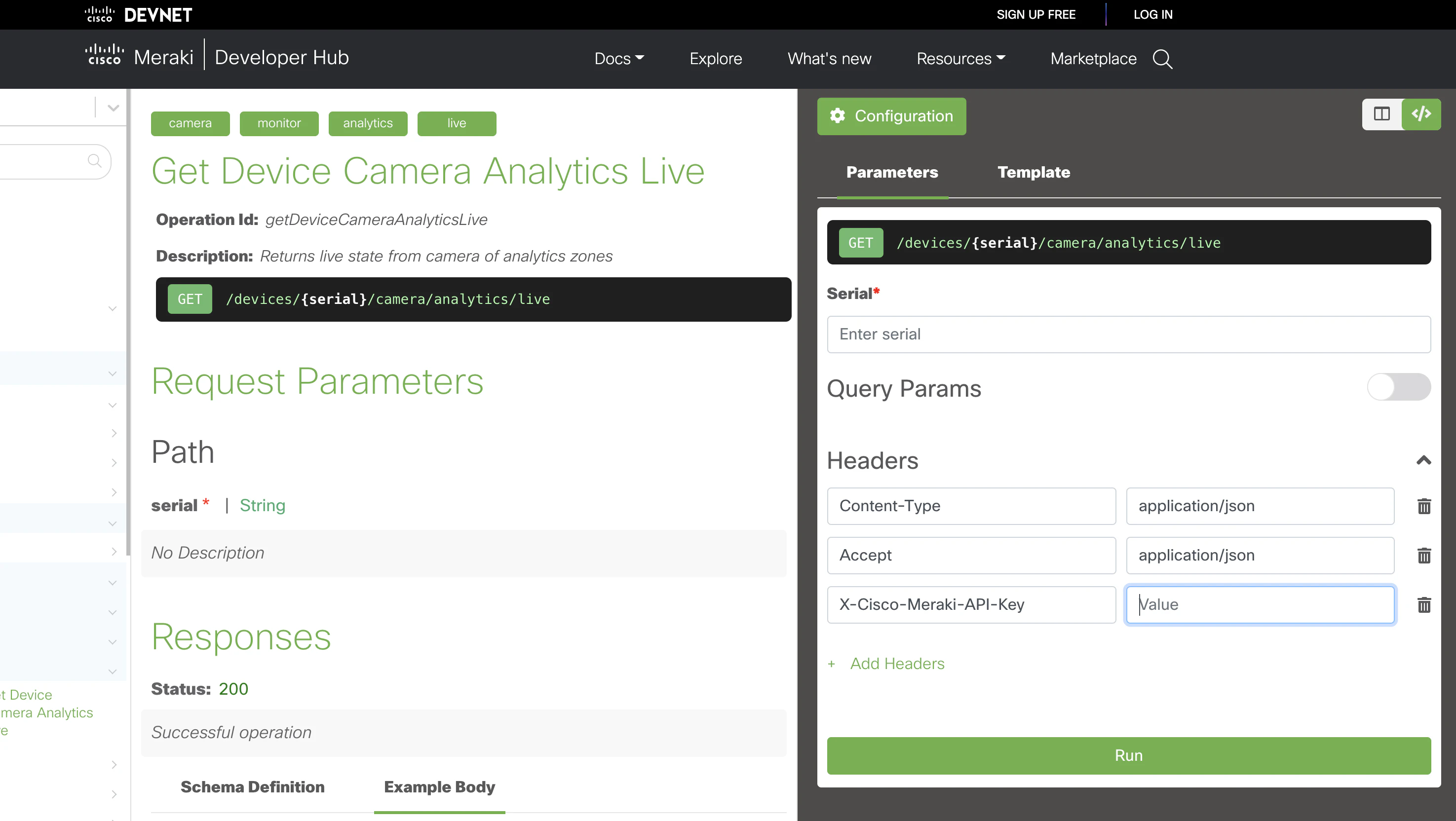Image resolution: width=1456 pixels, height=821 pixels.
Task: Click the camera tag
Action: pyautogui.click(x=190, y=123)
